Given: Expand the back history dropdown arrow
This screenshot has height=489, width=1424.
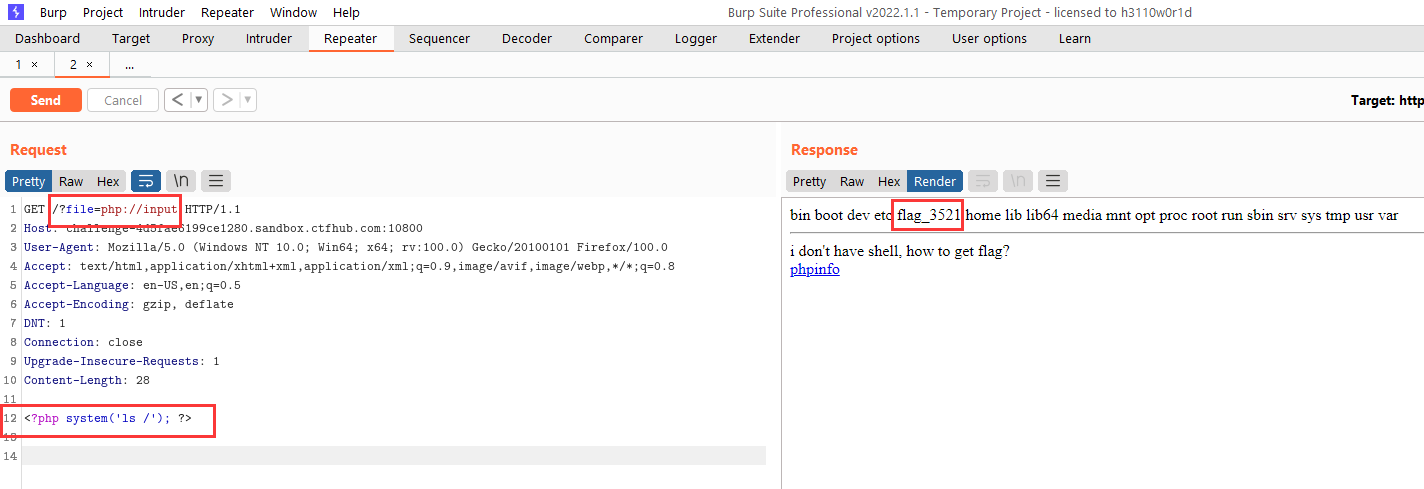Looking at the screenshot, I should coord(199,100).
